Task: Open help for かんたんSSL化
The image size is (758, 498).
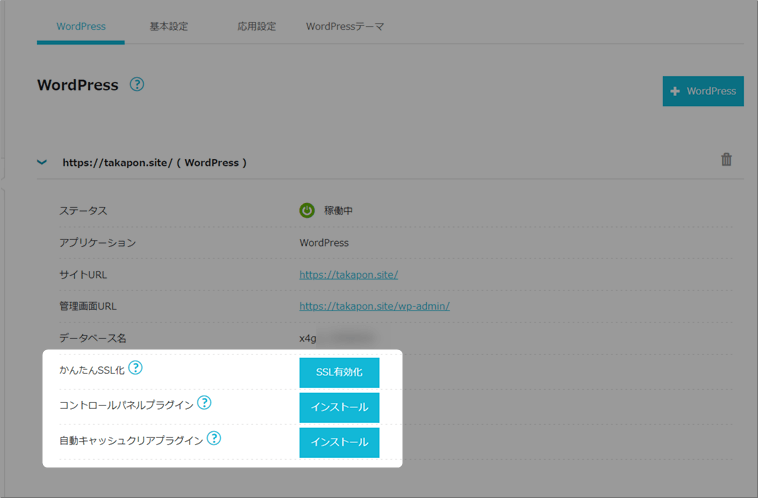Action: 135,368
